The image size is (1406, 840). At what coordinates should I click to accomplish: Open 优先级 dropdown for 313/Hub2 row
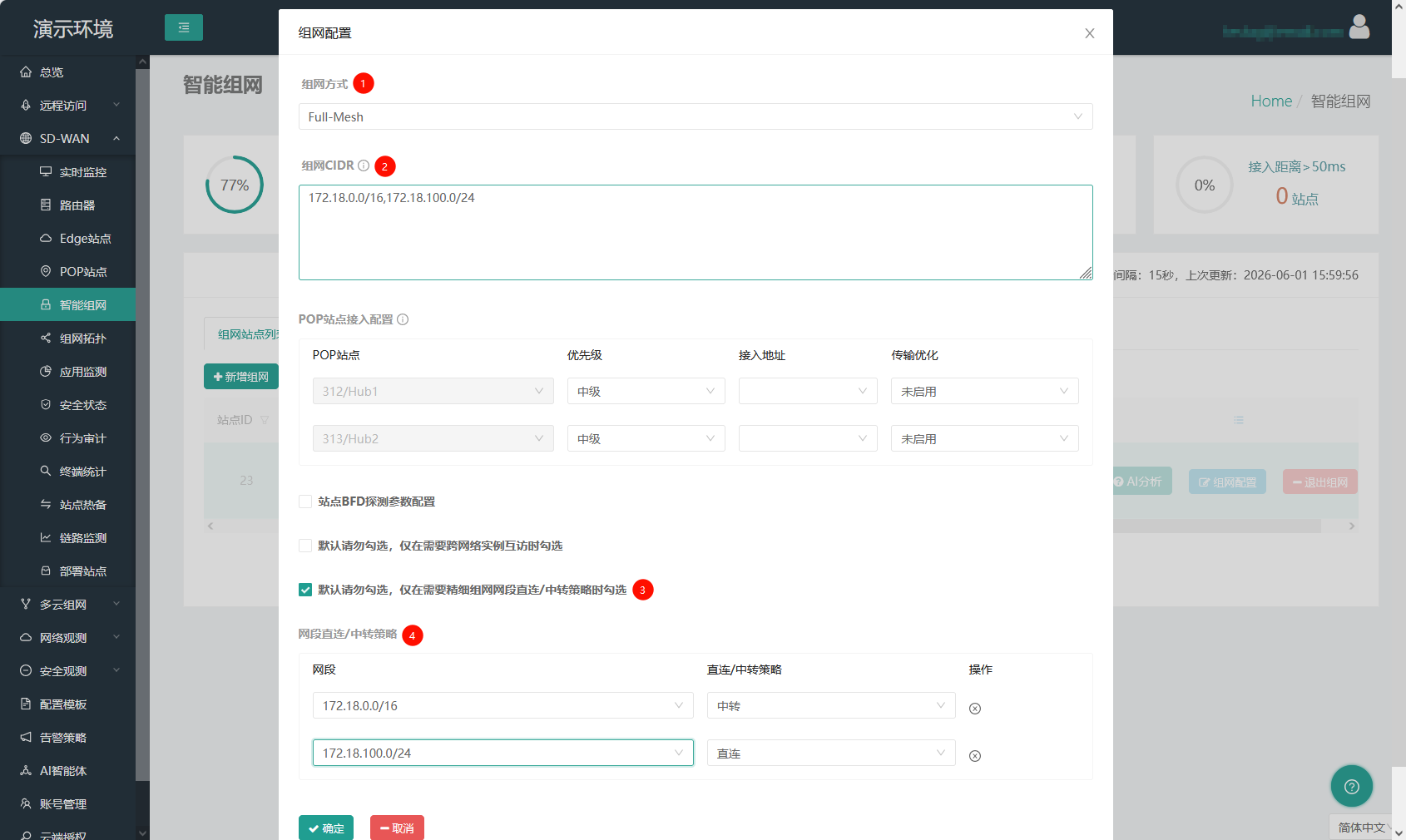tap(646, 438)
